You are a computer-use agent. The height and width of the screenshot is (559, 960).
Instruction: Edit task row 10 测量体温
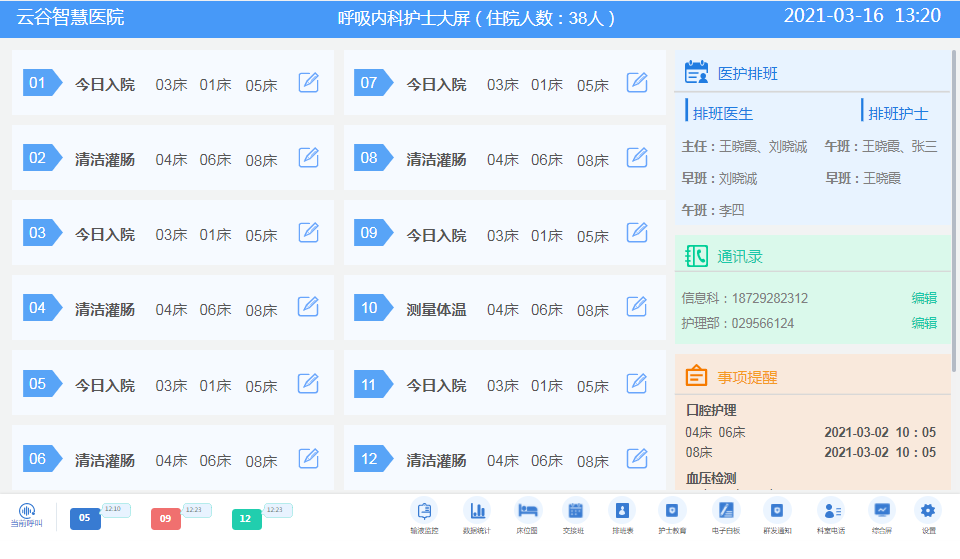637,307
